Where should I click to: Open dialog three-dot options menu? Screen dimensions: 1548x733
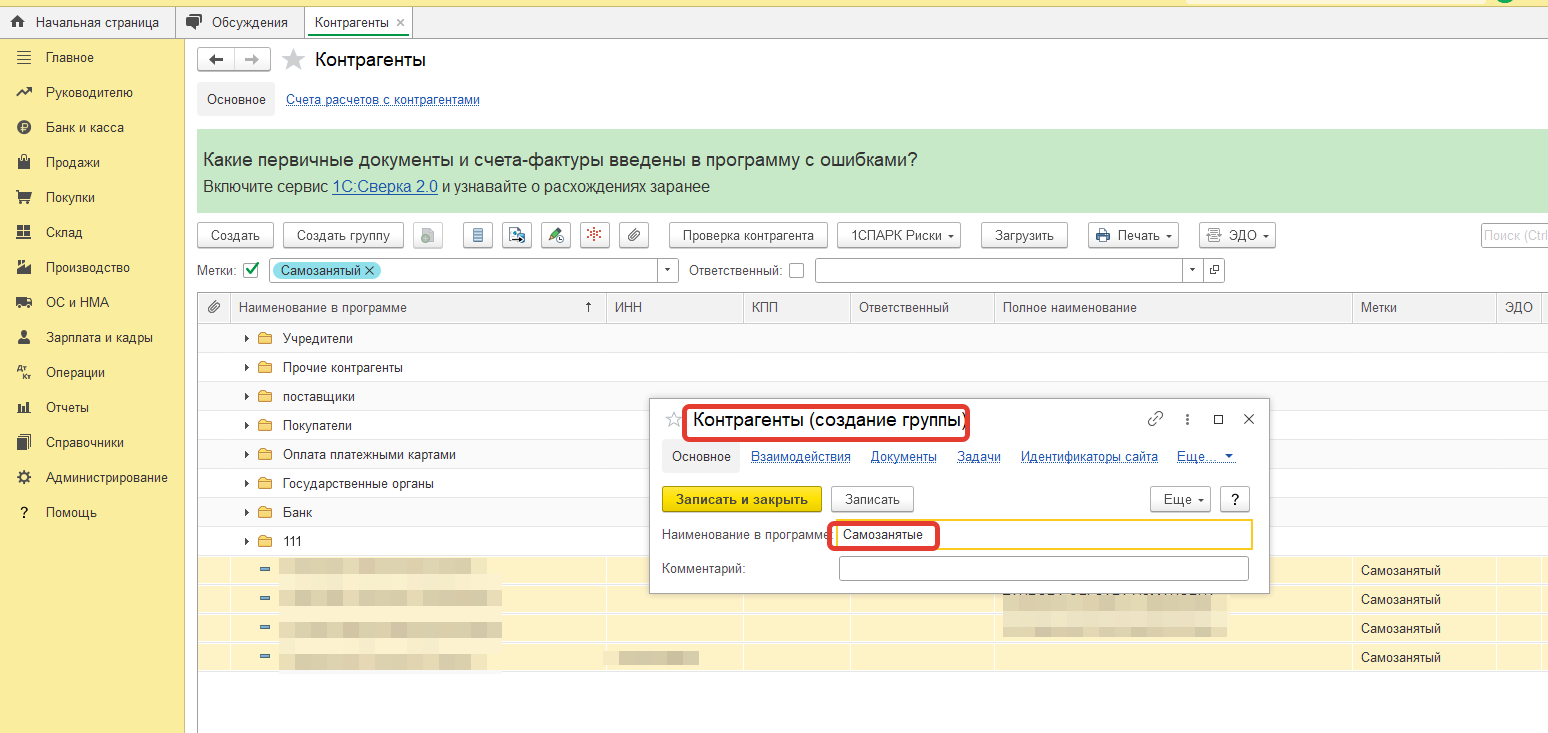point(1187,420)
